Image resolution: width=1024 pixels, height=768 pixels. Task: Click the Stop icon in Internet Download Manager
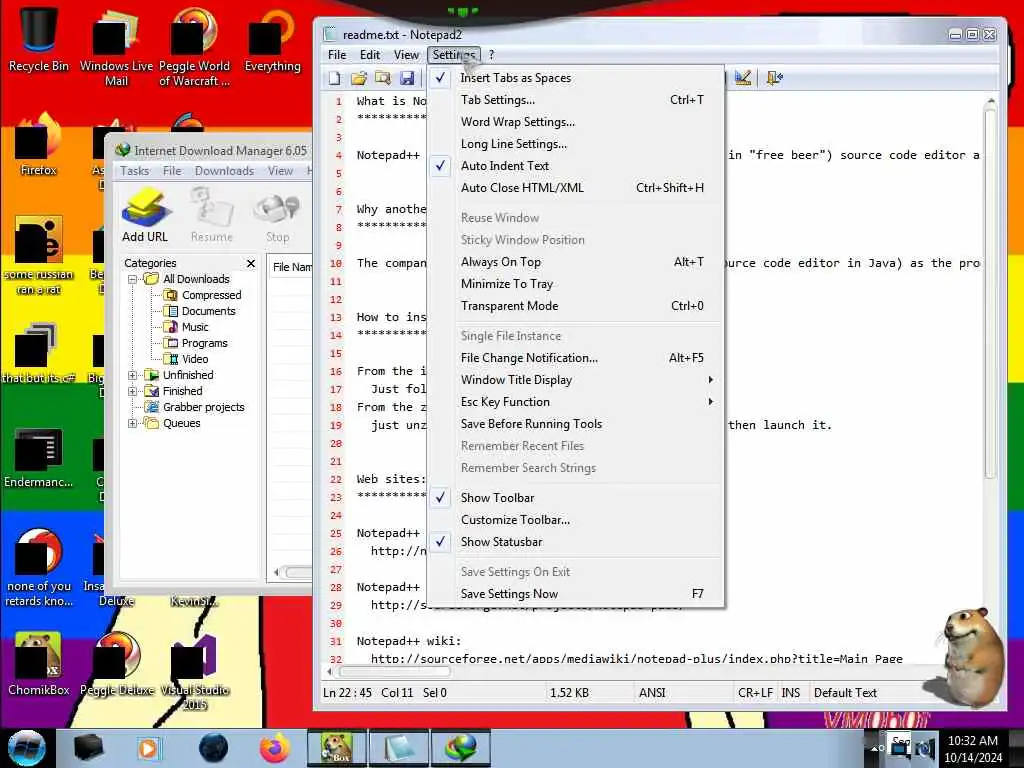(278, 216)
